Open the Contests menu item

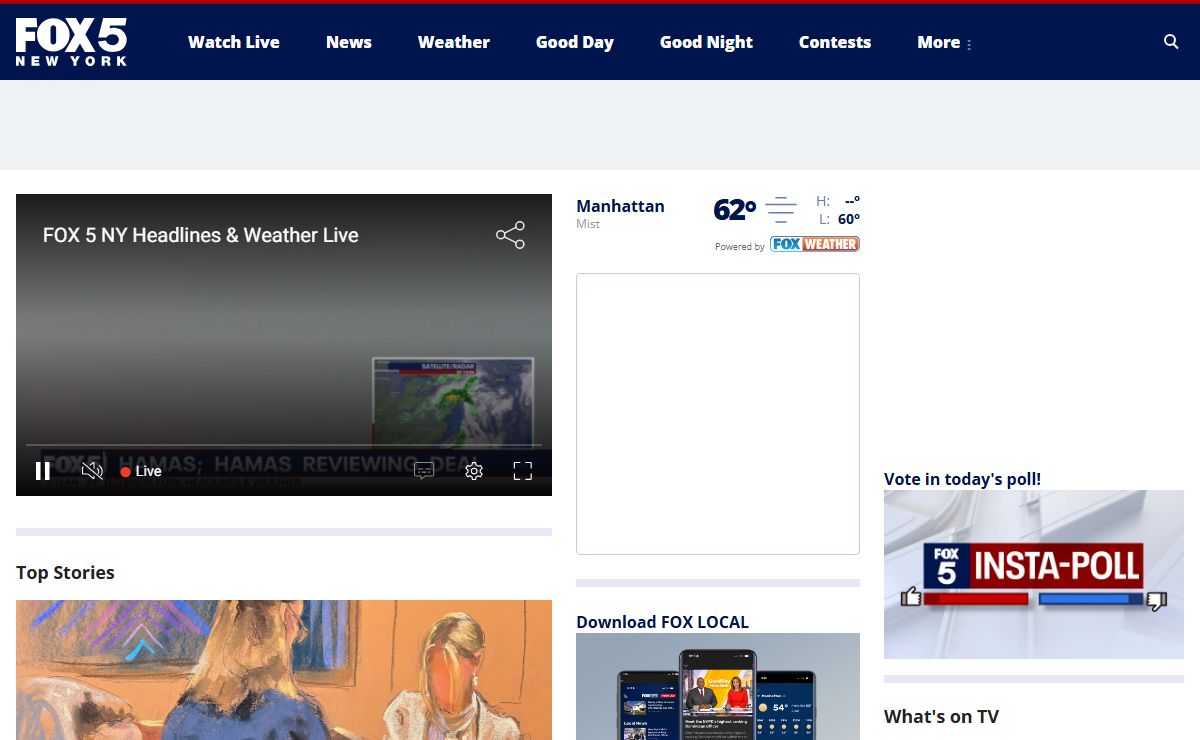[x=835, y=42]
